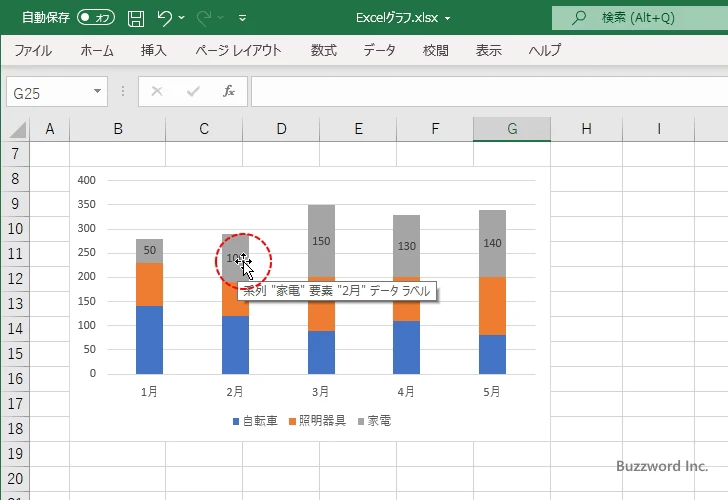Open Customize Quick Access Toolbar dropdown
Image resolution: width=728 pixels, height=500 pixels.
[242, 18]
